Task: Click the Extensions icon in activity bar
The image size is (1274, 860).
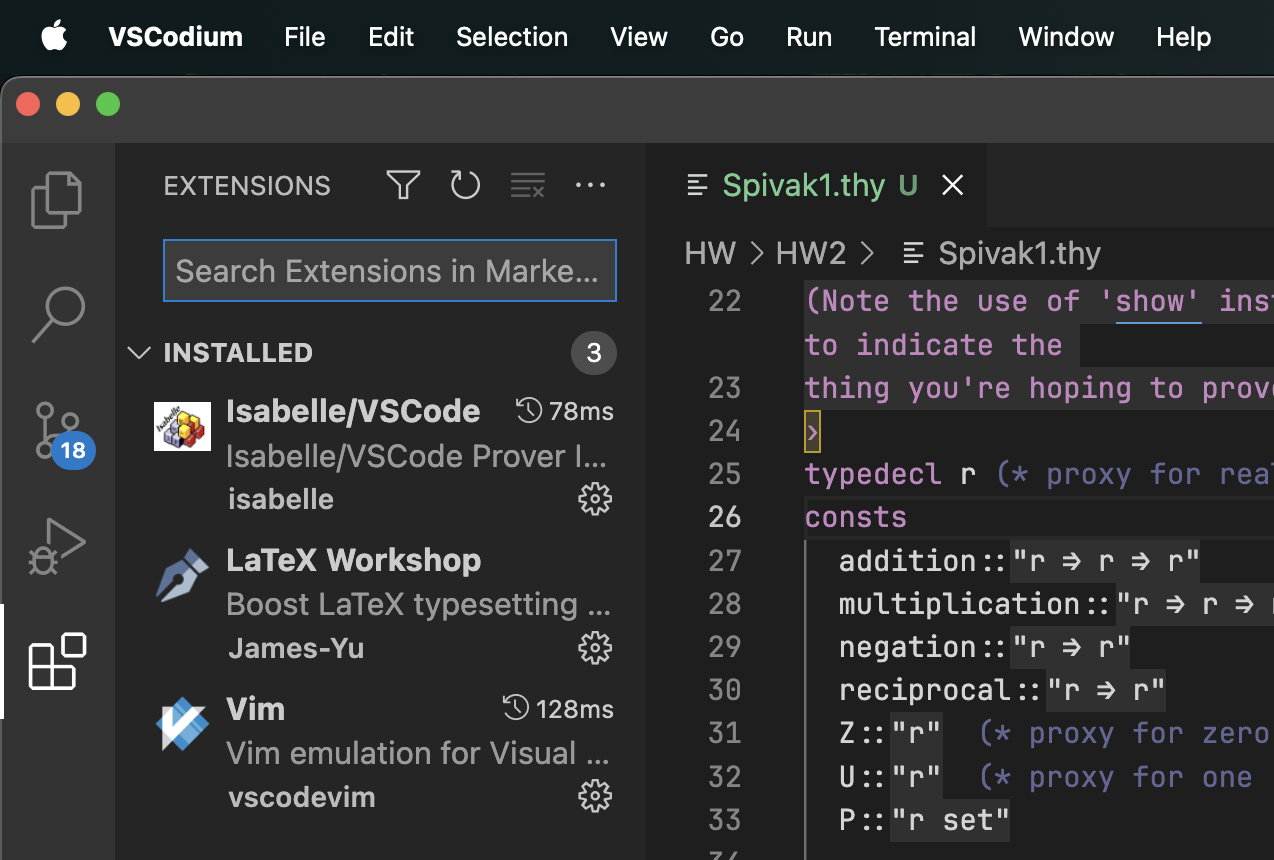Action: (x=57, y=661)
